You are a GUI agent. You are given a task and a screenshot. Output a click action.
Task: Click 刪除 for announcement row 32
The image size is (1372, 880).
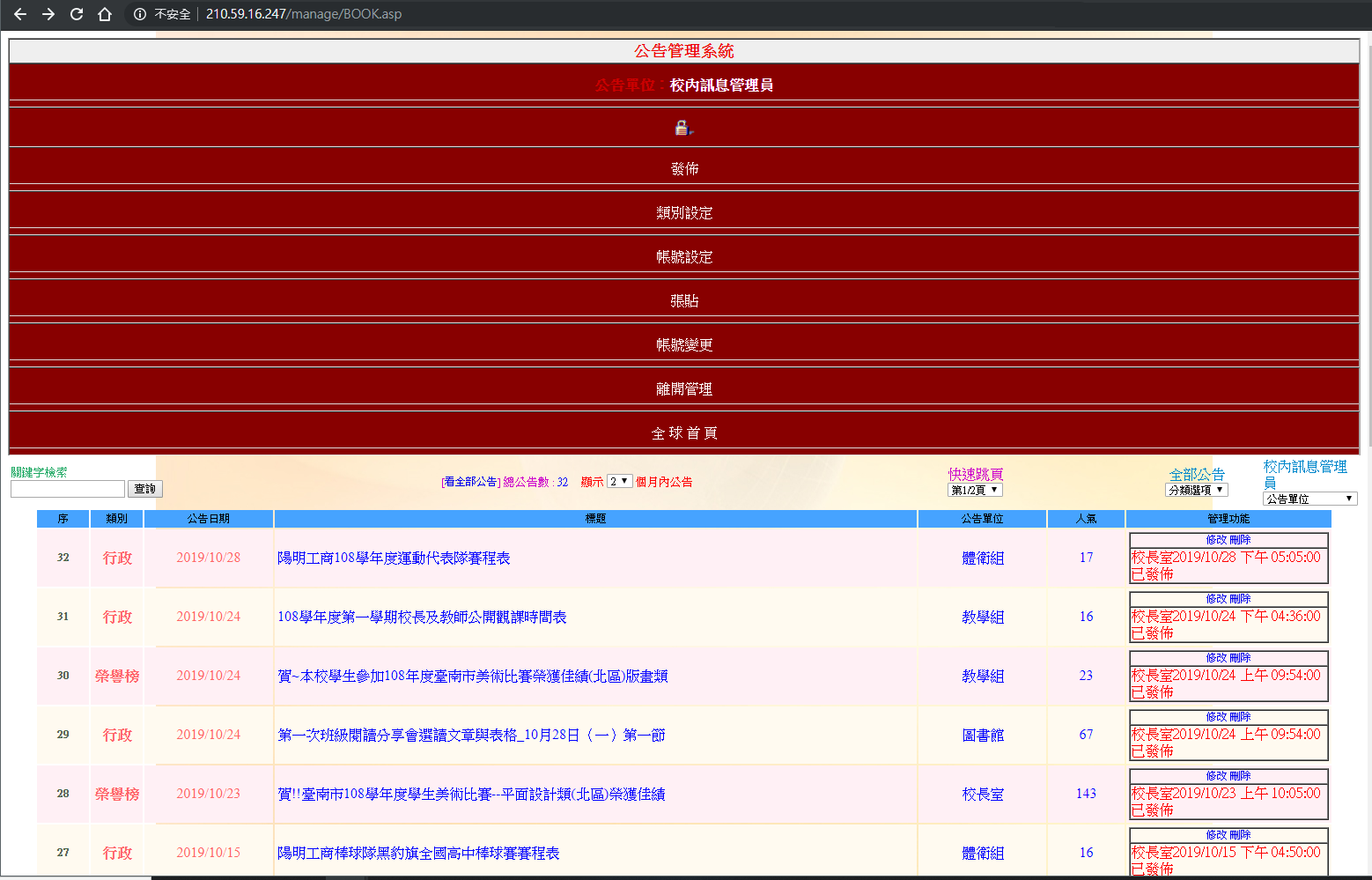[x=1240, y=540]
